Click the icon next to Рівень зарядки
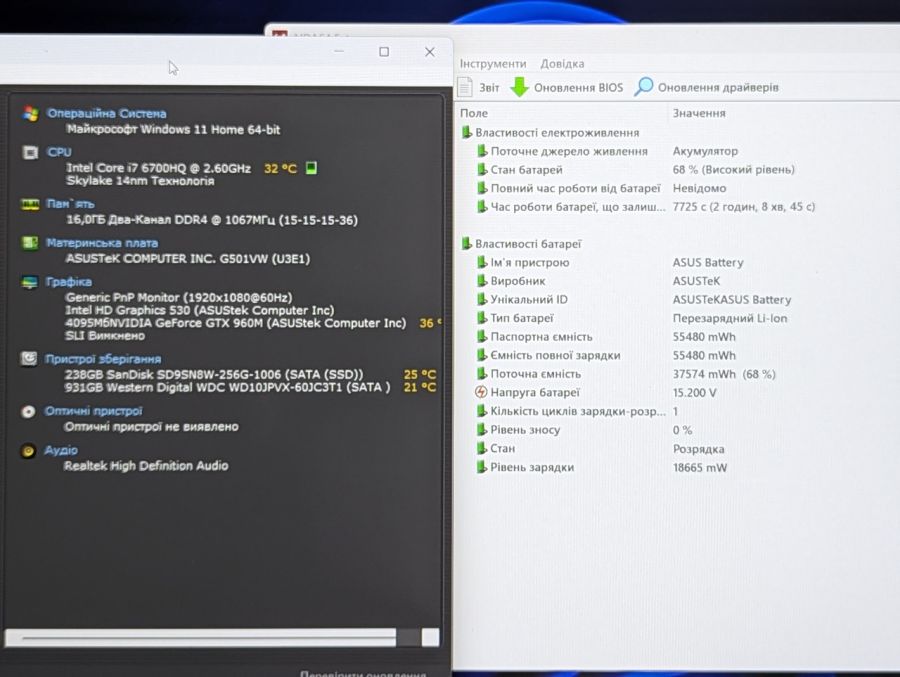Image resolution: width=900 pixels, height=677 pixels. [x=482, y=467]
